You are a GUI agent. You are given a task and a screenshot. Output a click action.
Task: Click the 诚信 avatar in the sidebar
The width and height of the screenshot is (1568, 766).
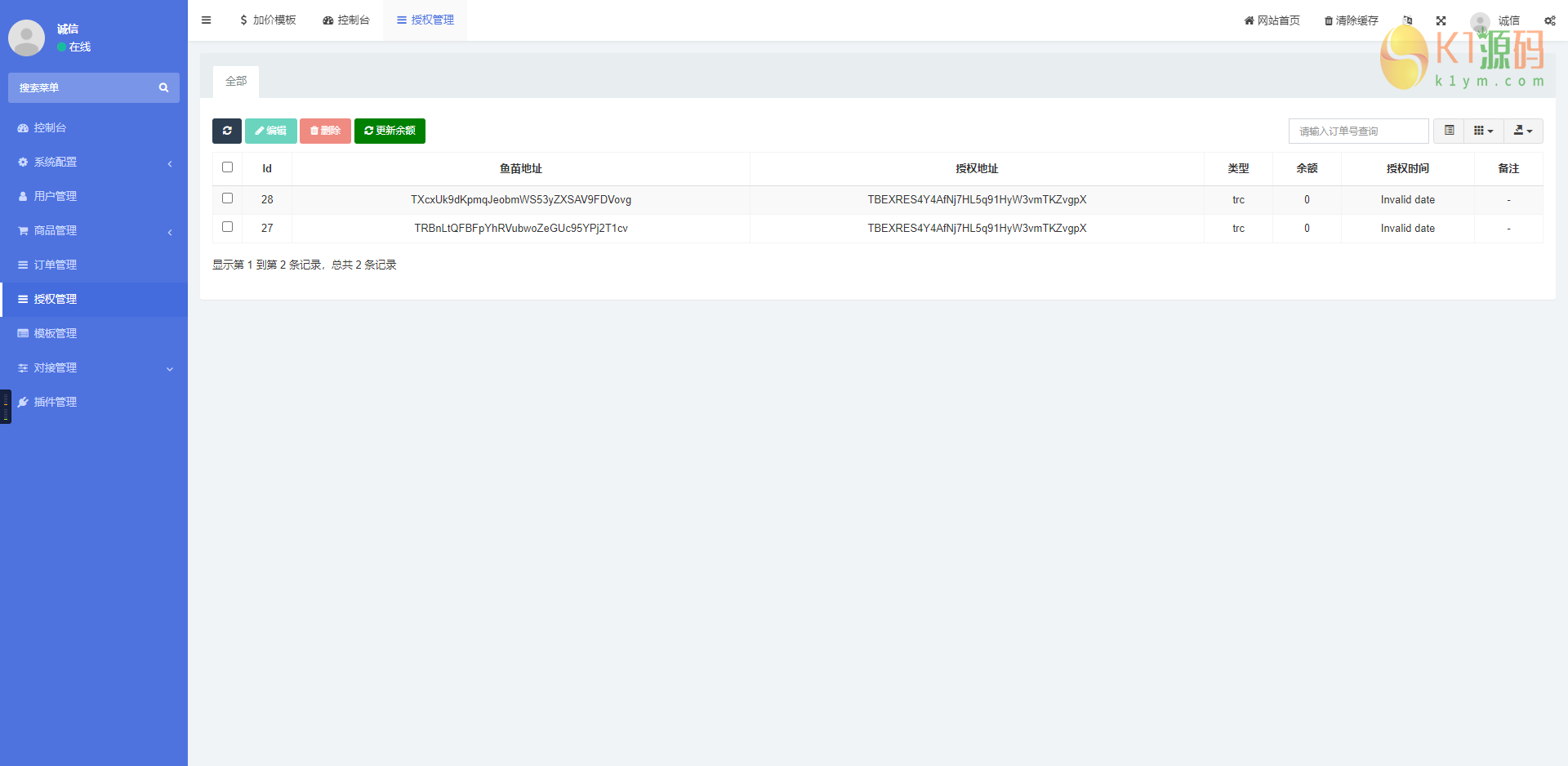coord(26,38)
